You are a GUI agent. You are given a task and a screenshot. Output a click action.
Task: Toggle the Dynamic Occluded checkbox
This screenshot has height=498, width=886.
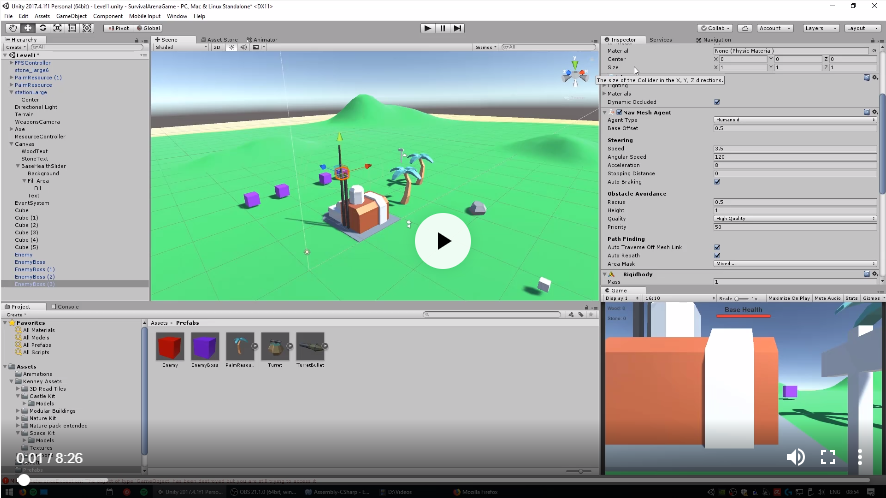point(717,102)
